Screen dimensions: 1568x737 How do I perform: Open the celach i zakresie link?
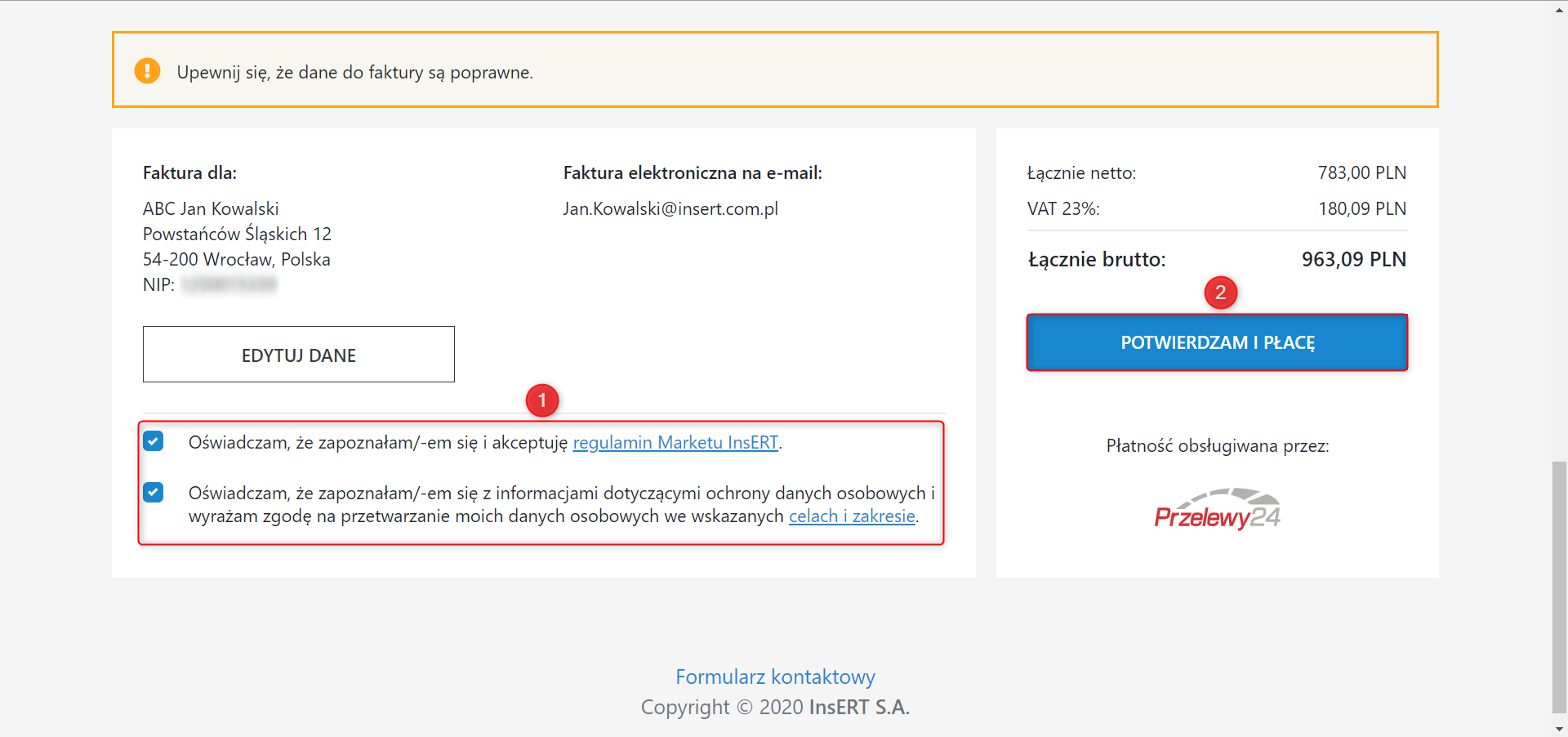pyautogui.click(x=852, y=516)
